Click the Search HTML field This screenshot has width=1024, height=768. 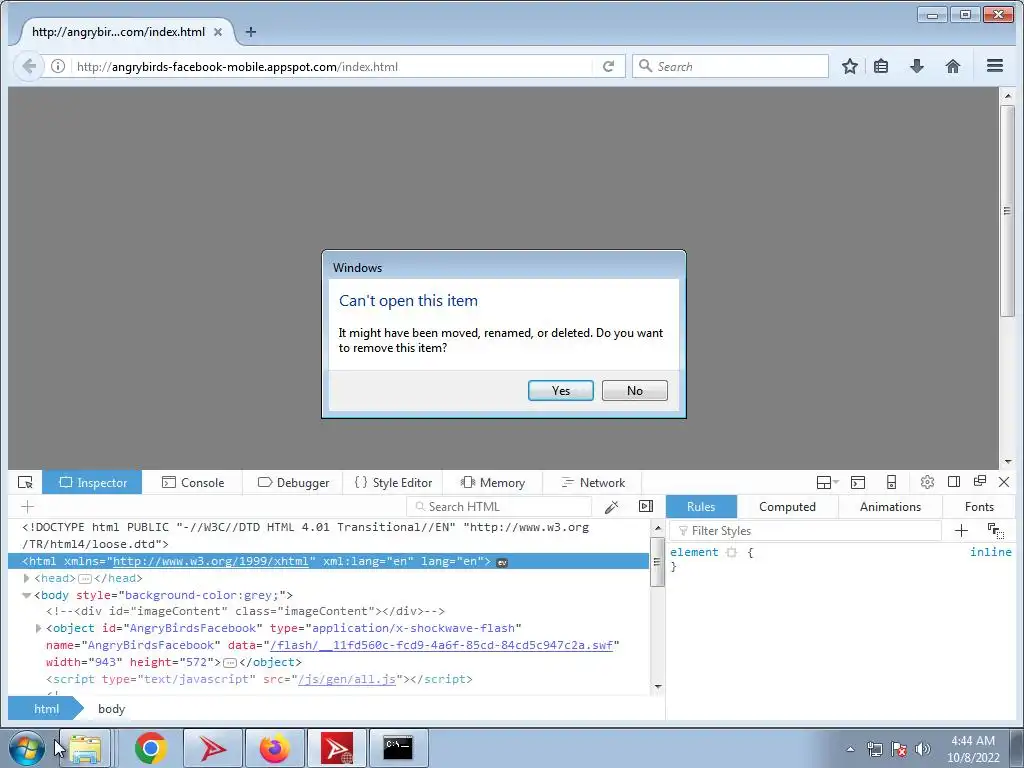coord(499,507)
